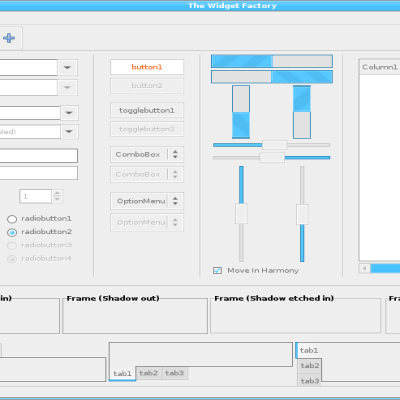
Task: Switch to tab3 in left-tabbed notebook
Action: (x=310, y=381)
